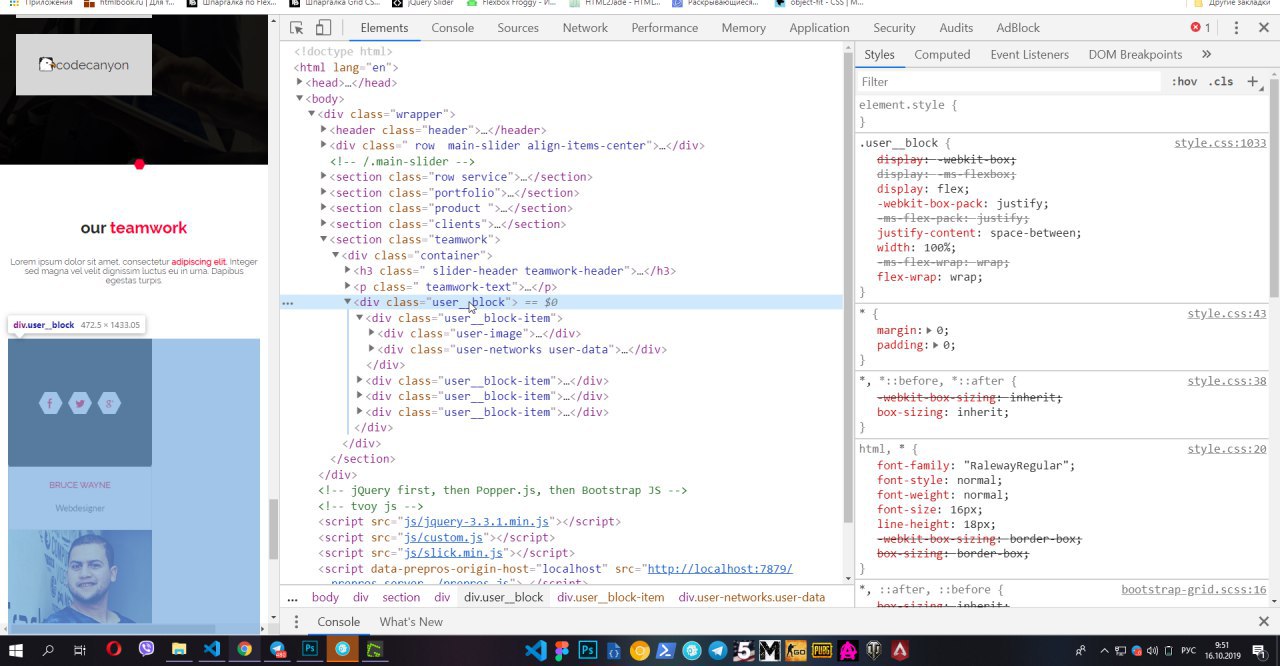Open the notification center icon
The image size is (1280, 666).
click(x=1261, y=651)
